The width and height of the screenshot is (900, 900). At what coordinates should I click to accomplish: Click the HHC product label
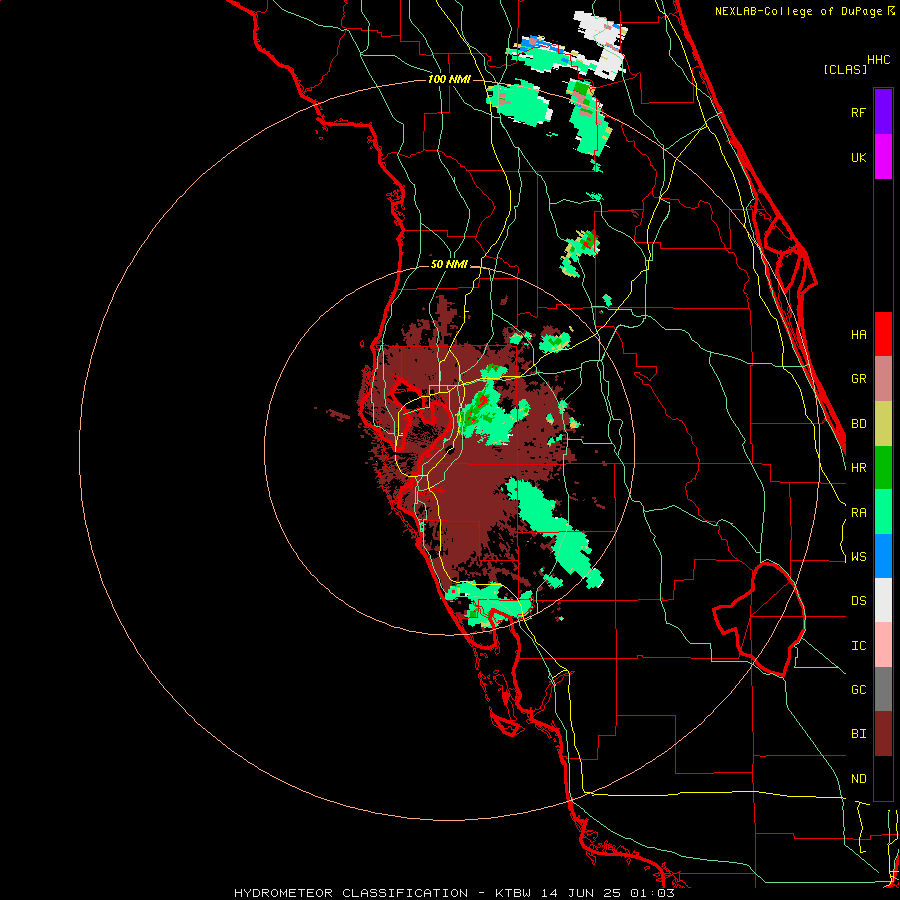[x=878, y=60]
